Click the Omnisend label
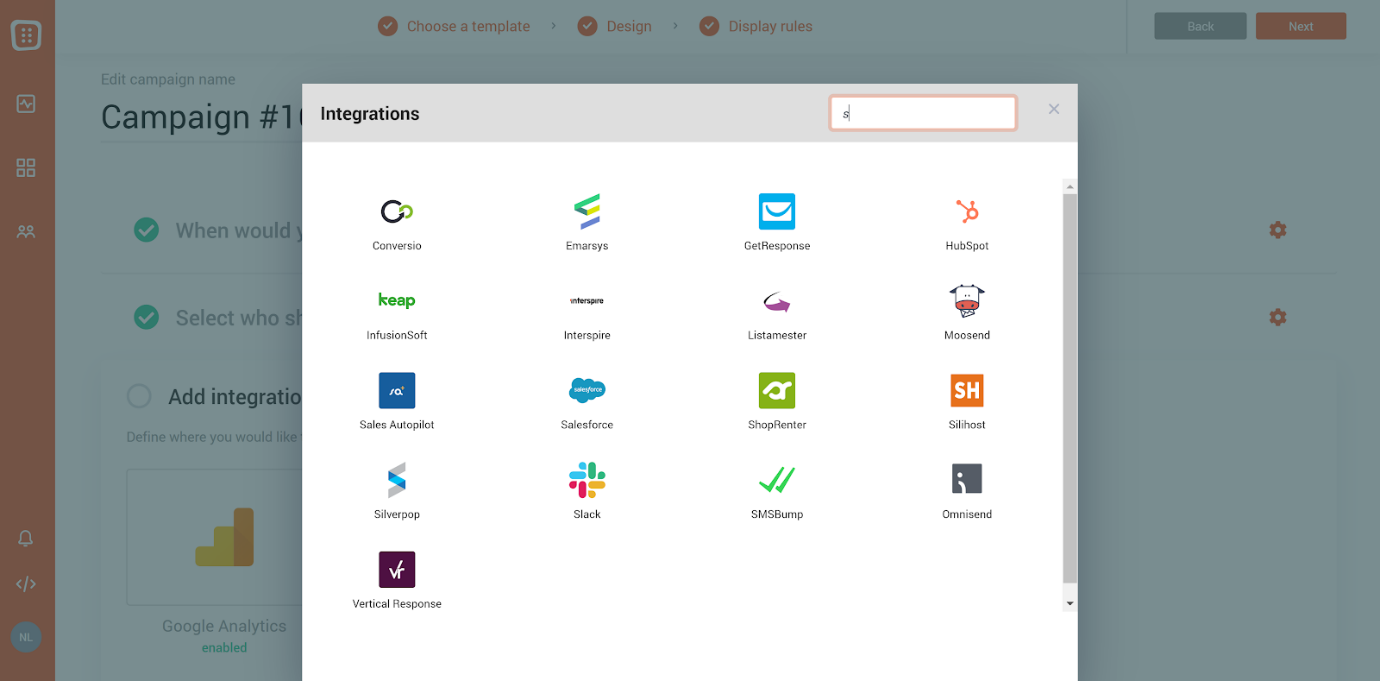 click(967, 514)
